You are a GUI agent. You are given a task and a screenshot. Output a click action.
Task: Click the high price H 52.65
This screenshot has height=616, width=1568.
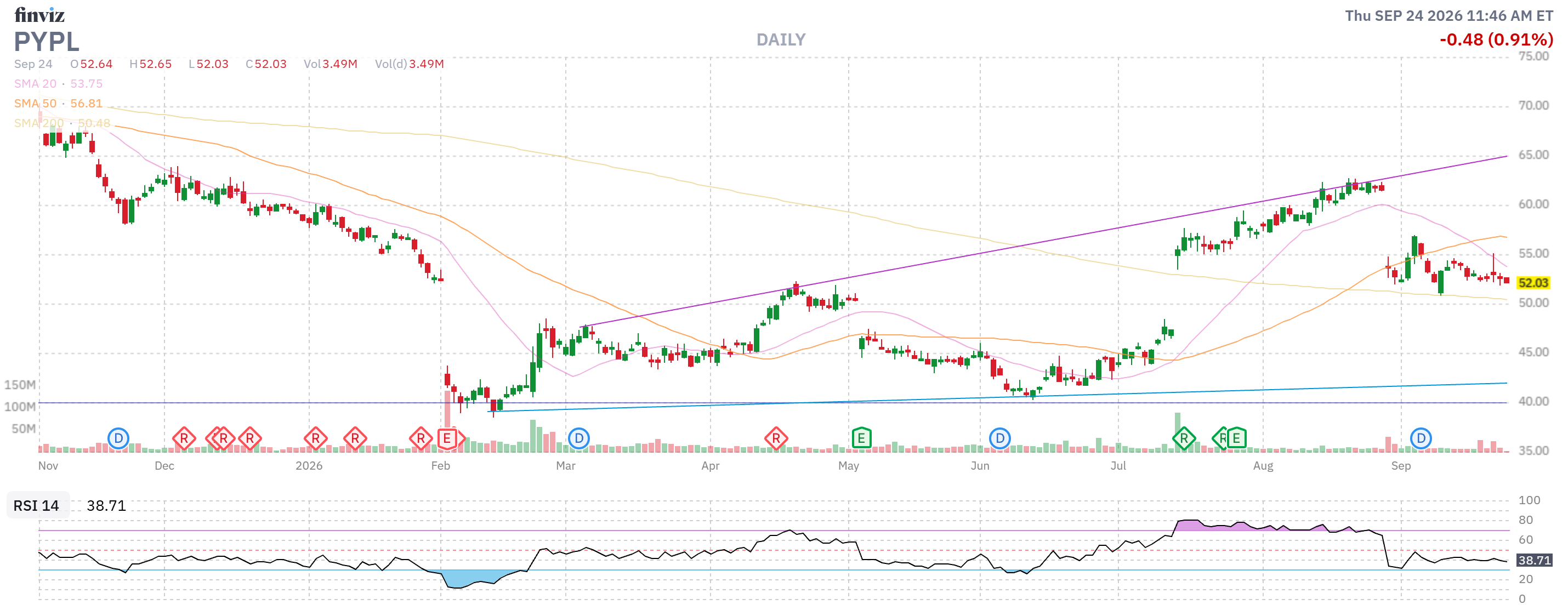click(x=150, y=64)
